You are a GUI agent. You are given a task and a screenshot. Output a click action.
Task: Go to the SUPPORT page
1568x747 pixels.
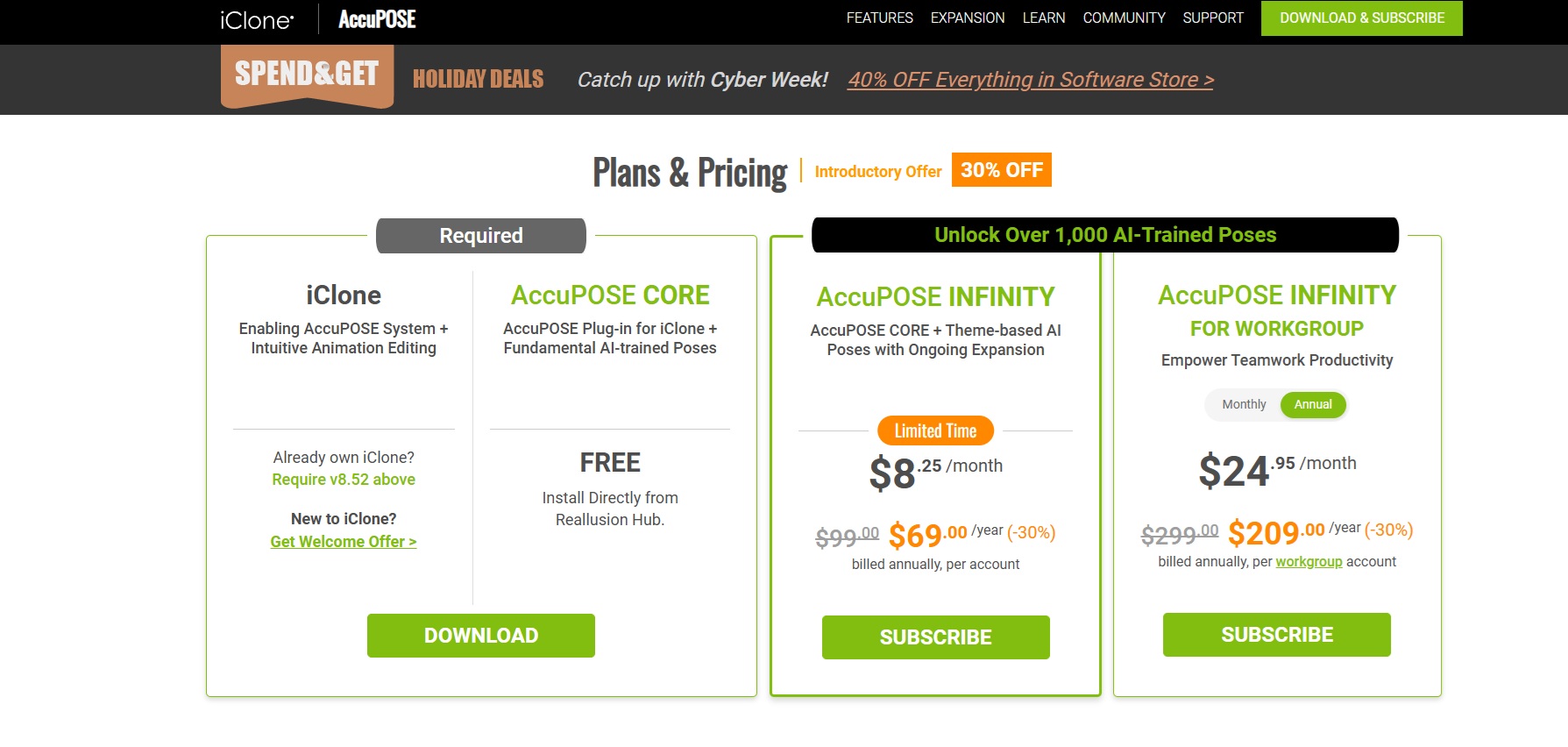coord(1214,18)
